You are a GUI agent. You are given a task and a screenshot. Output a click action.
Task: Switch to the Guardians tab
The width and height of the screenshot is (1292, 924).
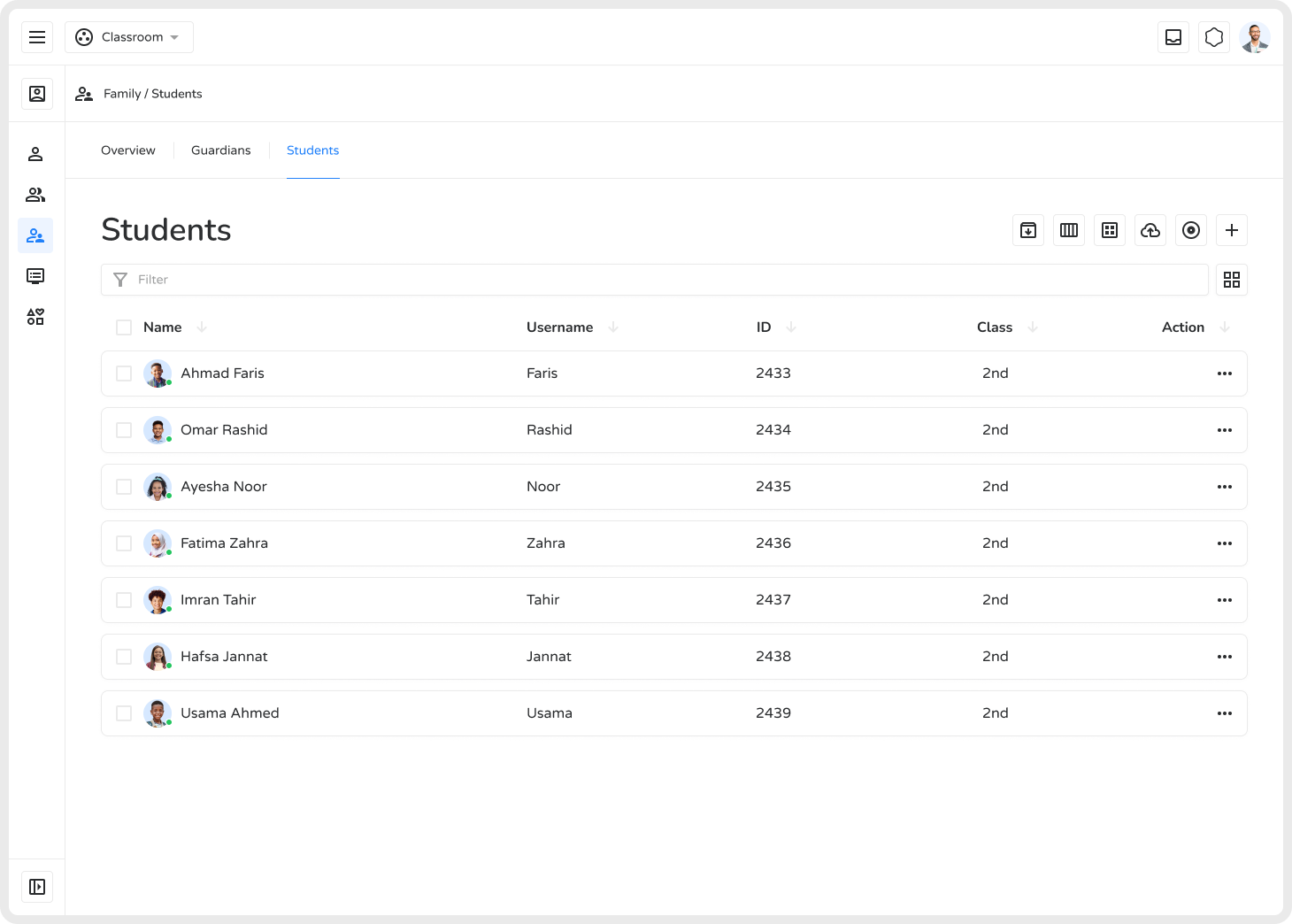(x=220, y=150)
